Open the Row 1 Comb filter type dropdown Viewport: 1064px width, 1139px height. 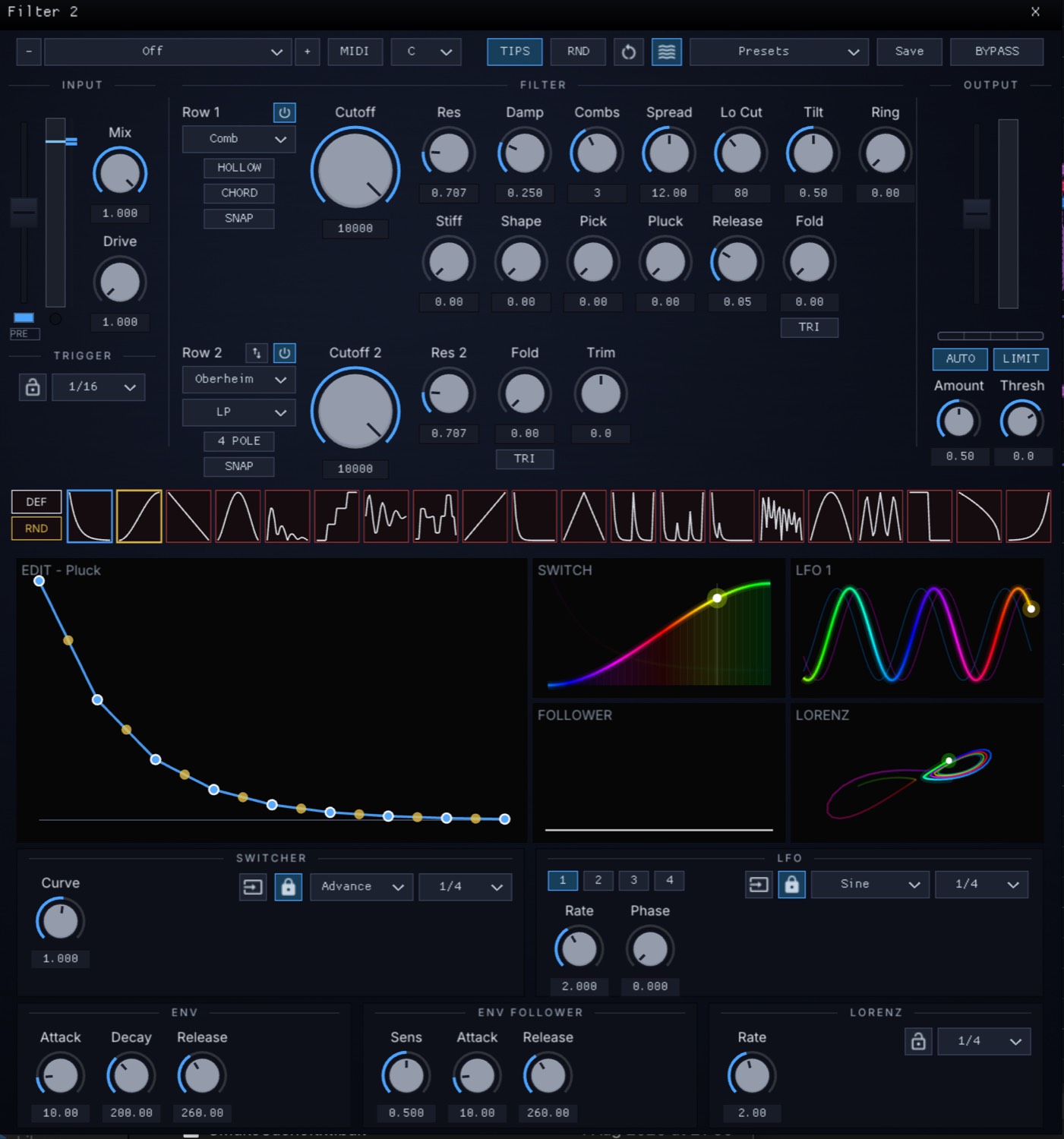pos(239,139)
